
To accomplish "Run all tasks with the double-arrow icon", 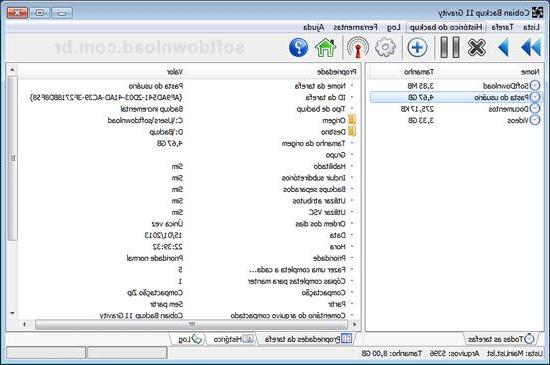I will pos(531,47).
